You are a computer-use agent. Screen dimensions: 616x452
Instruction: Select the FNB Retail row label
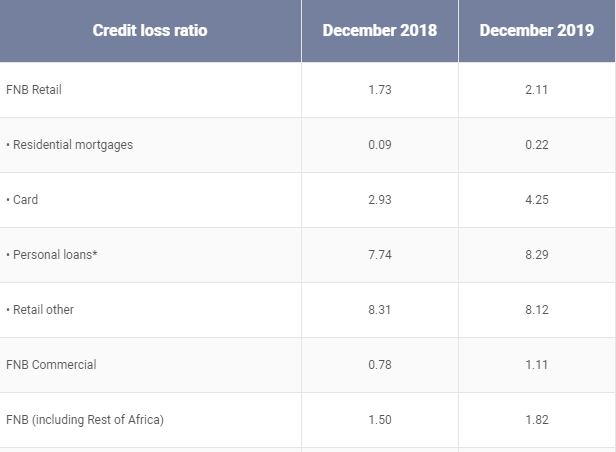tap(34, 90)
